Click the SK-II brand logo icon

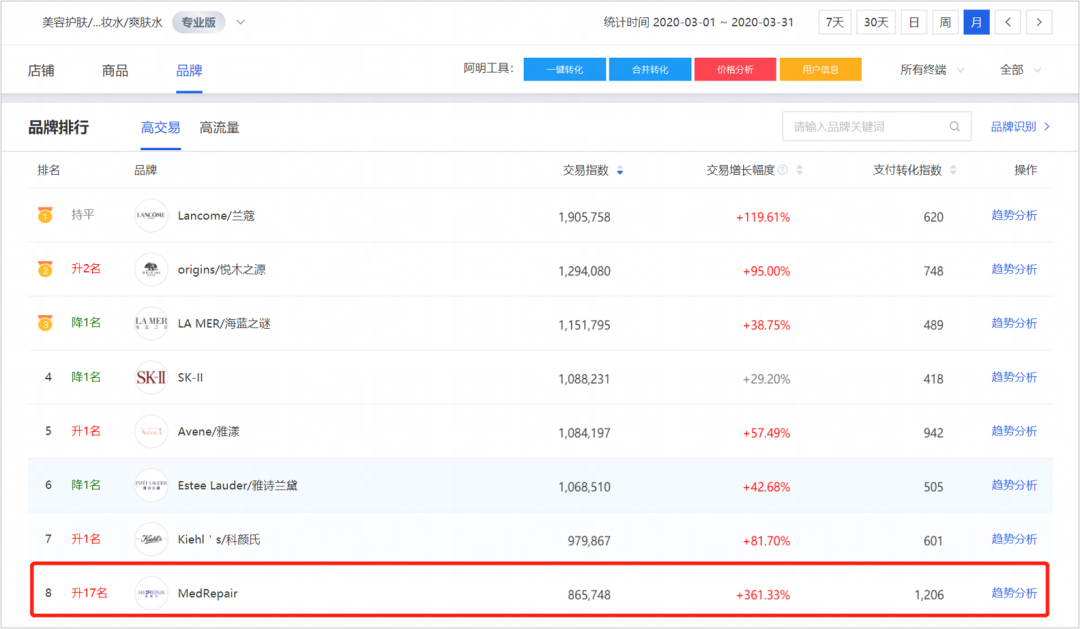pyautogui.click(x=151, y=378)
